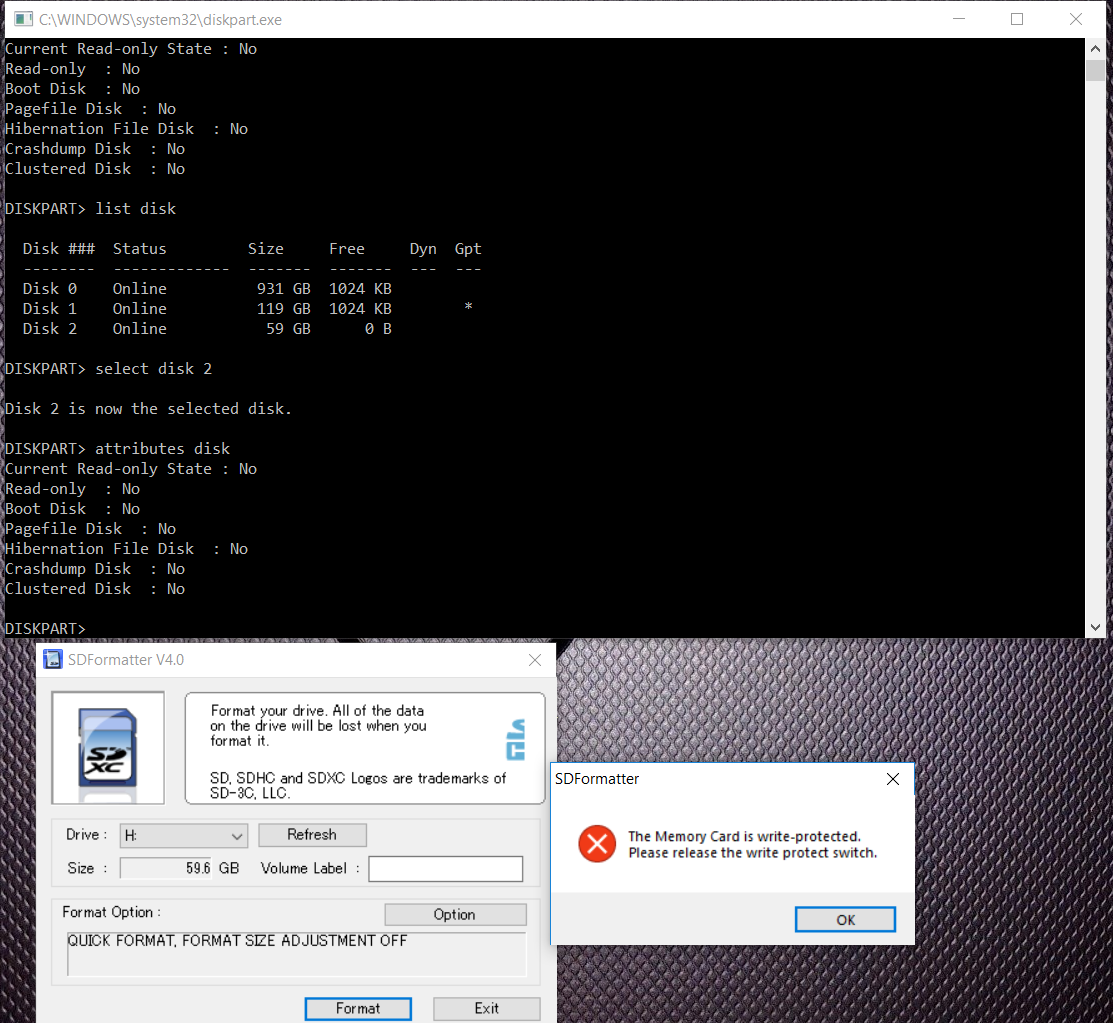Click the diskpart scrollbar up arrow

tap(1095, 49)
